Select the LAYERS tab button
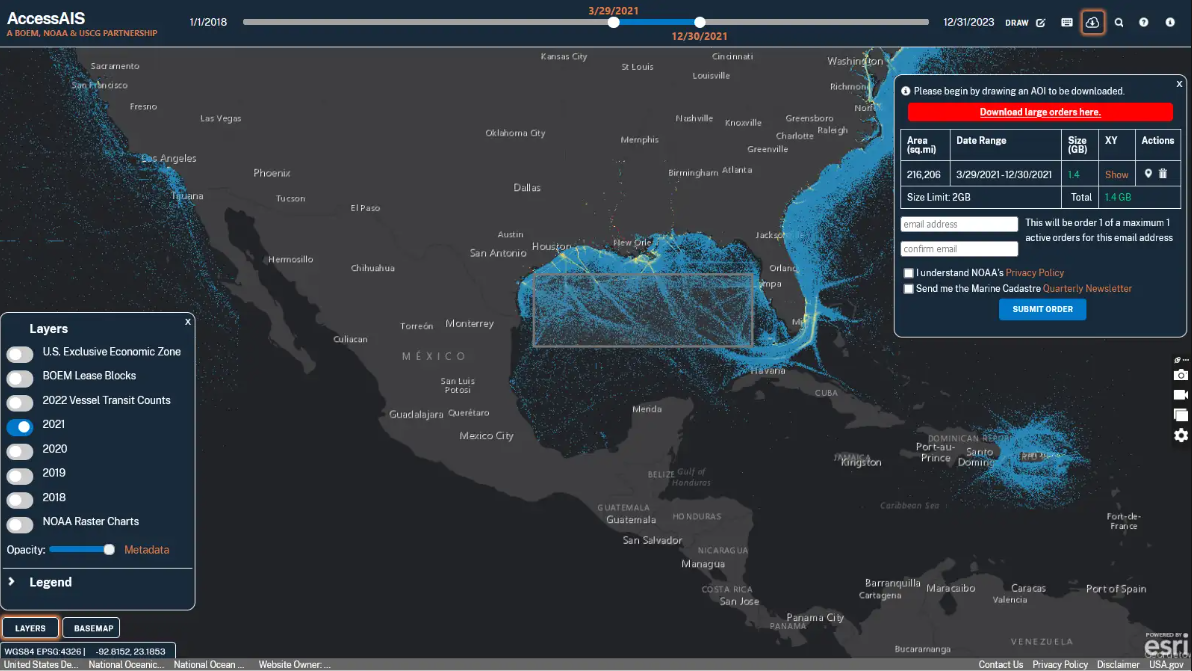The image size is (1192, 671). coord(30,628)
